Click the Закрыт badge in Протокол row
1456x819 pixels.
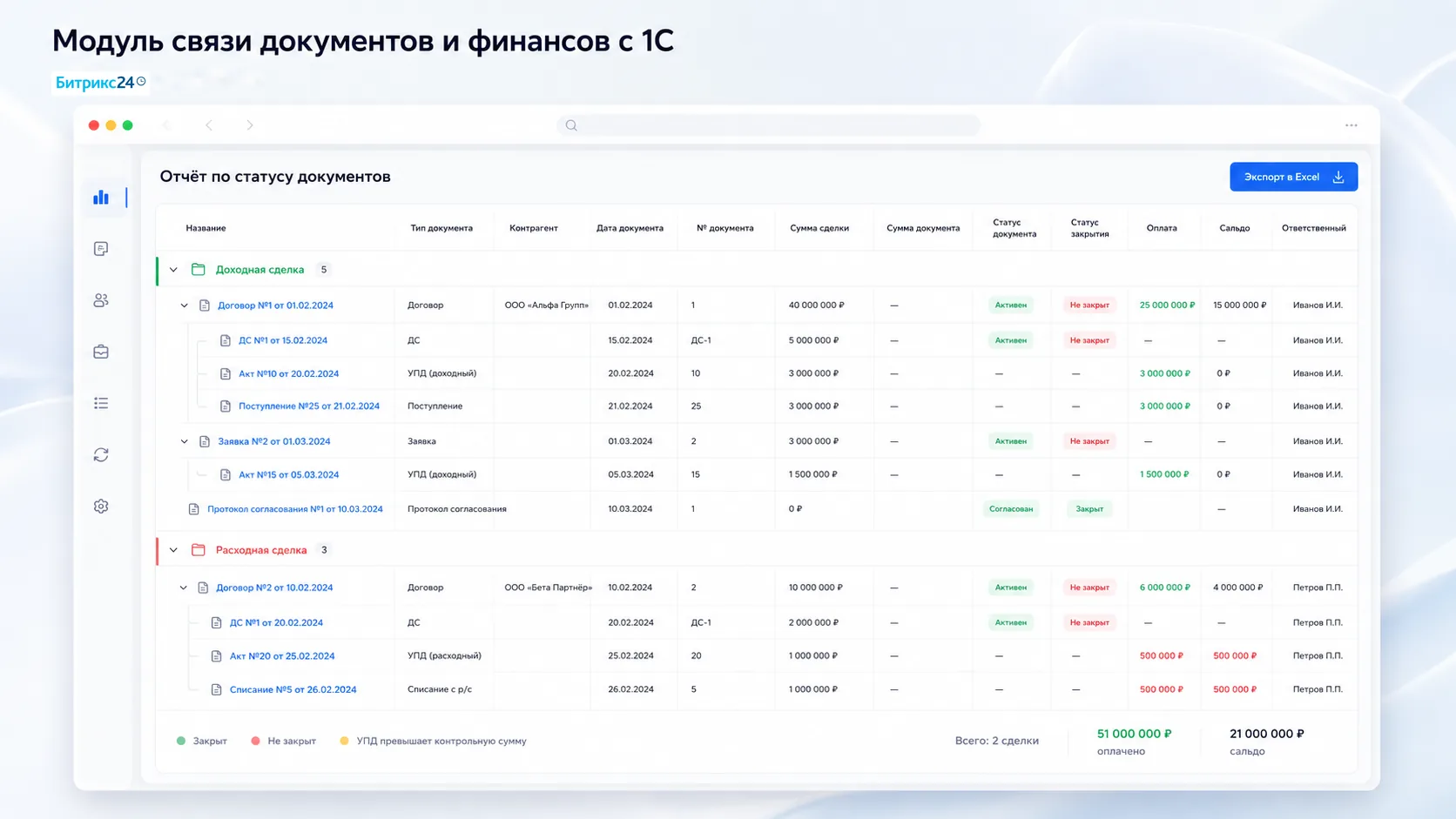(1089, 509)
